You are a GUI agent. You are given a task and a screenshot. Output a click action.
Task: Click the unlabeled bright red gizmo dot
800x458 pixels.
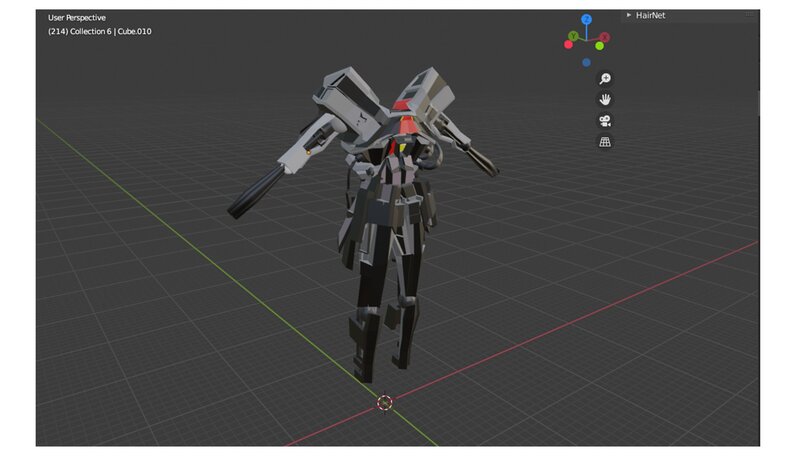(569, 45)
